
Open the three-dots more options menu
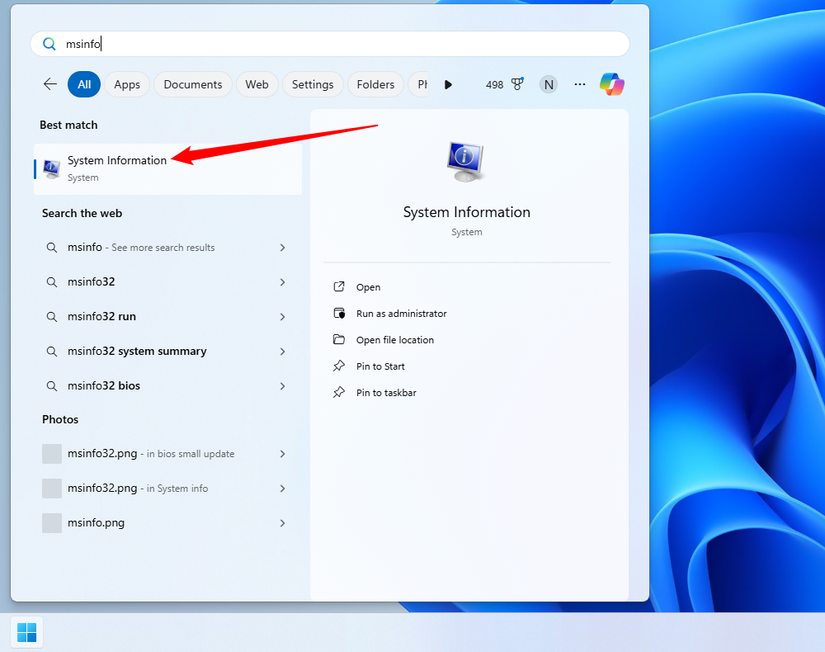click(580, 85)
